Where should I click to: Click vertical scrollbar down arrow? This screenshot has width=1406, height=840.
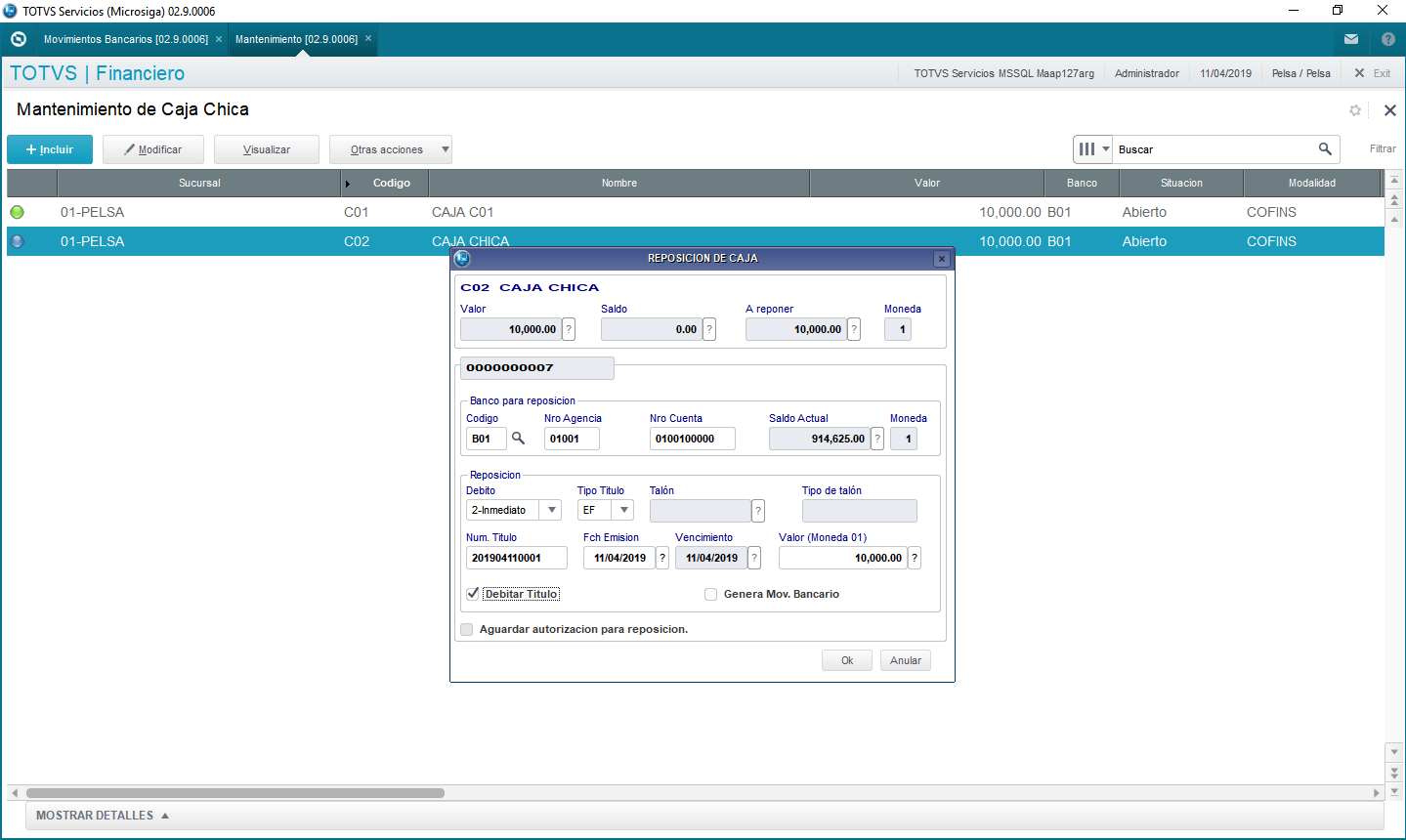click(x=1394, y=751)
